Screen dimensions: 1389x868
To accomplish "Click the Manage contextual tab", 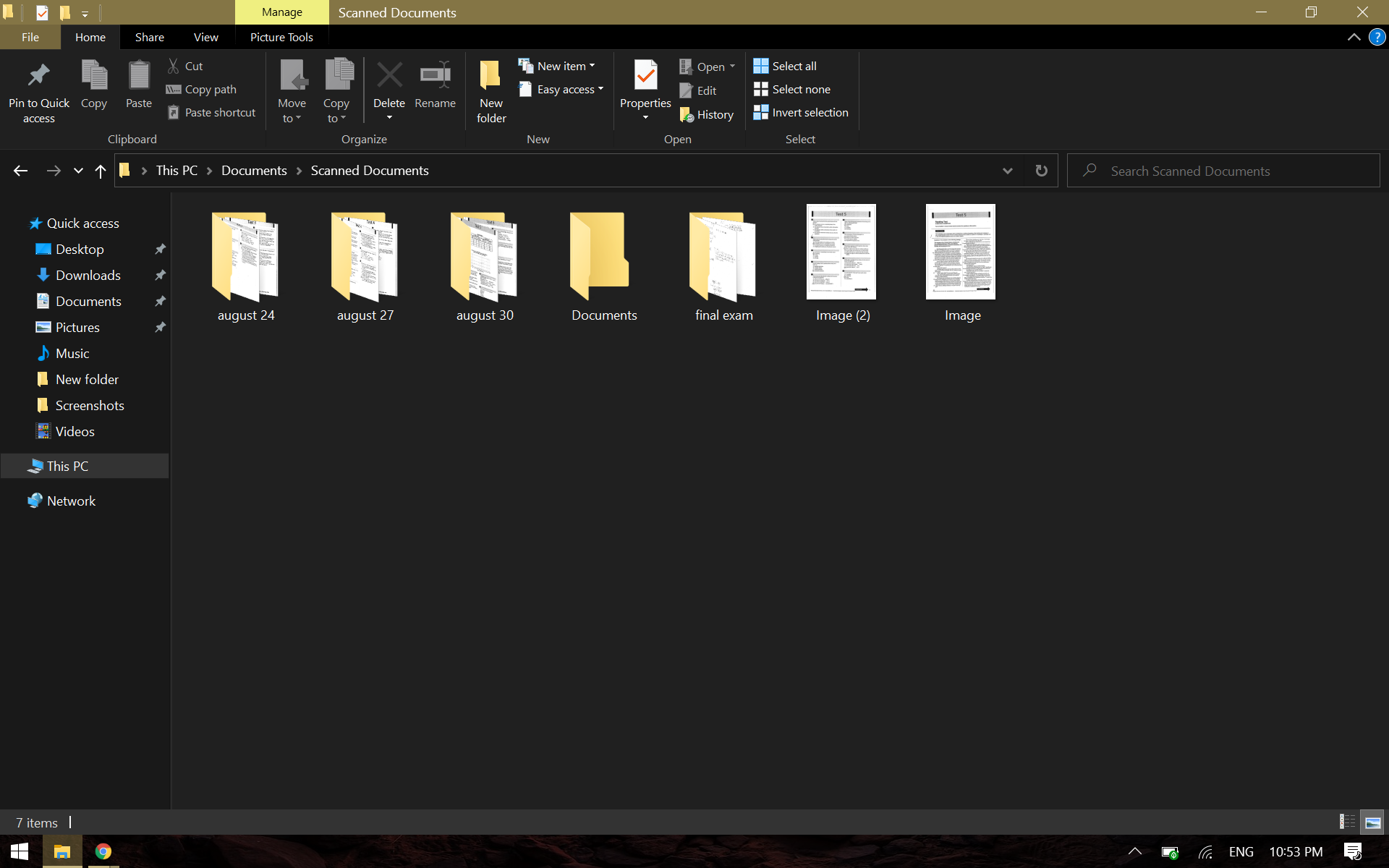I will click(x=282, y=12).
